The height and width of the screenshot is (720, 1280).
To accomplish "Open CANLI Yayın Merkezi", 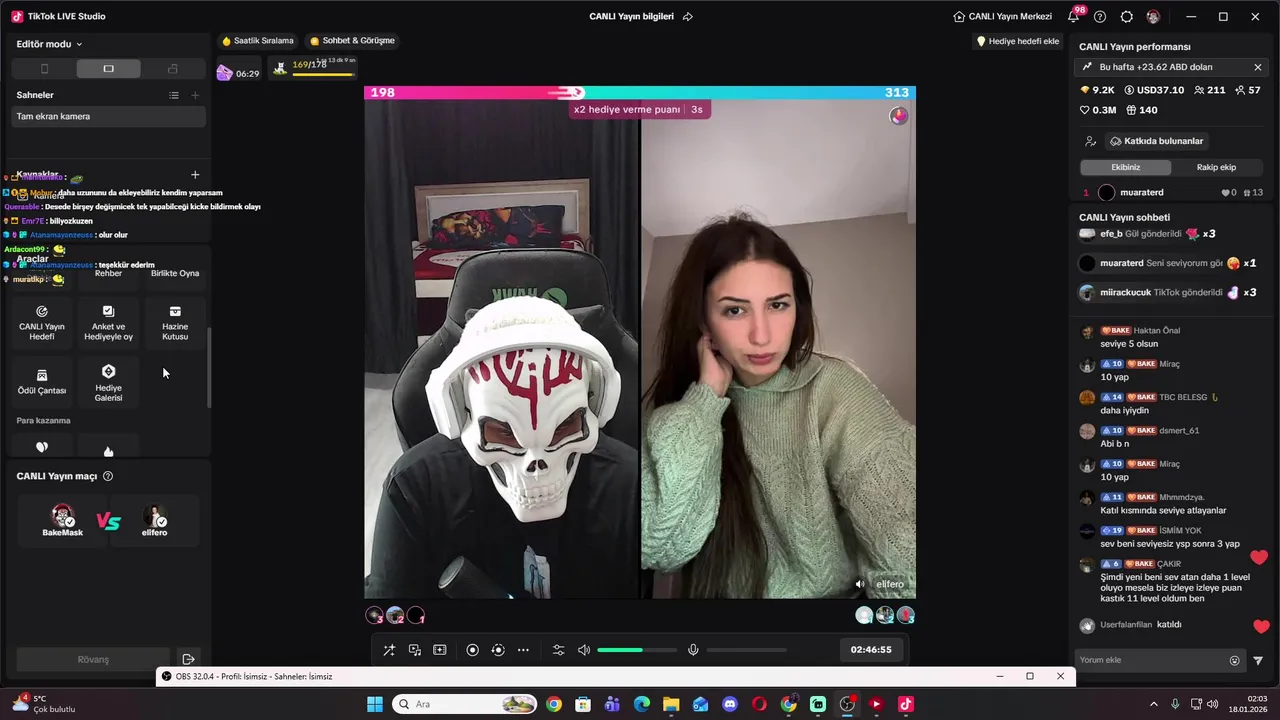I will pyautogui.click(x=1002, y=17).
